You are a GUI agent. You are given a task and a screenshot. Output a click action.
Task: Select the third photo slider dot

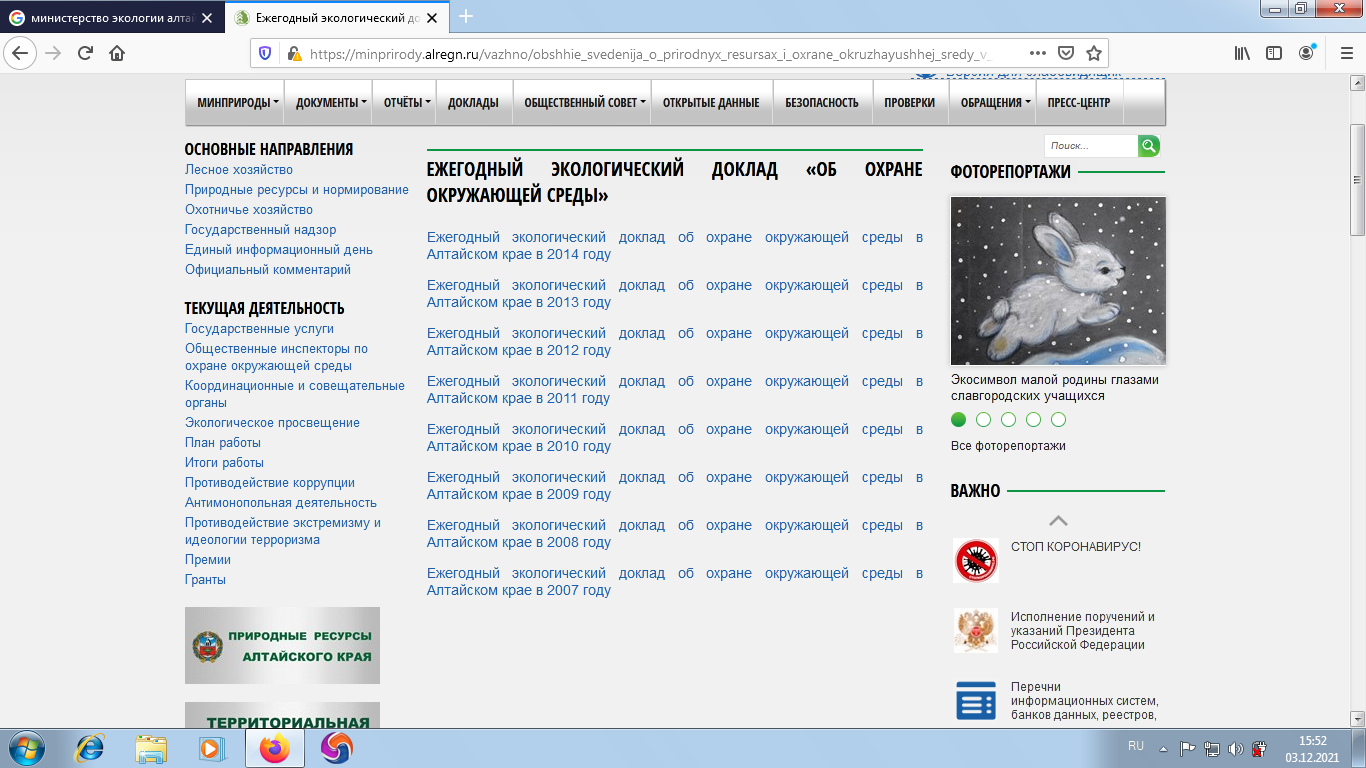1008,420
